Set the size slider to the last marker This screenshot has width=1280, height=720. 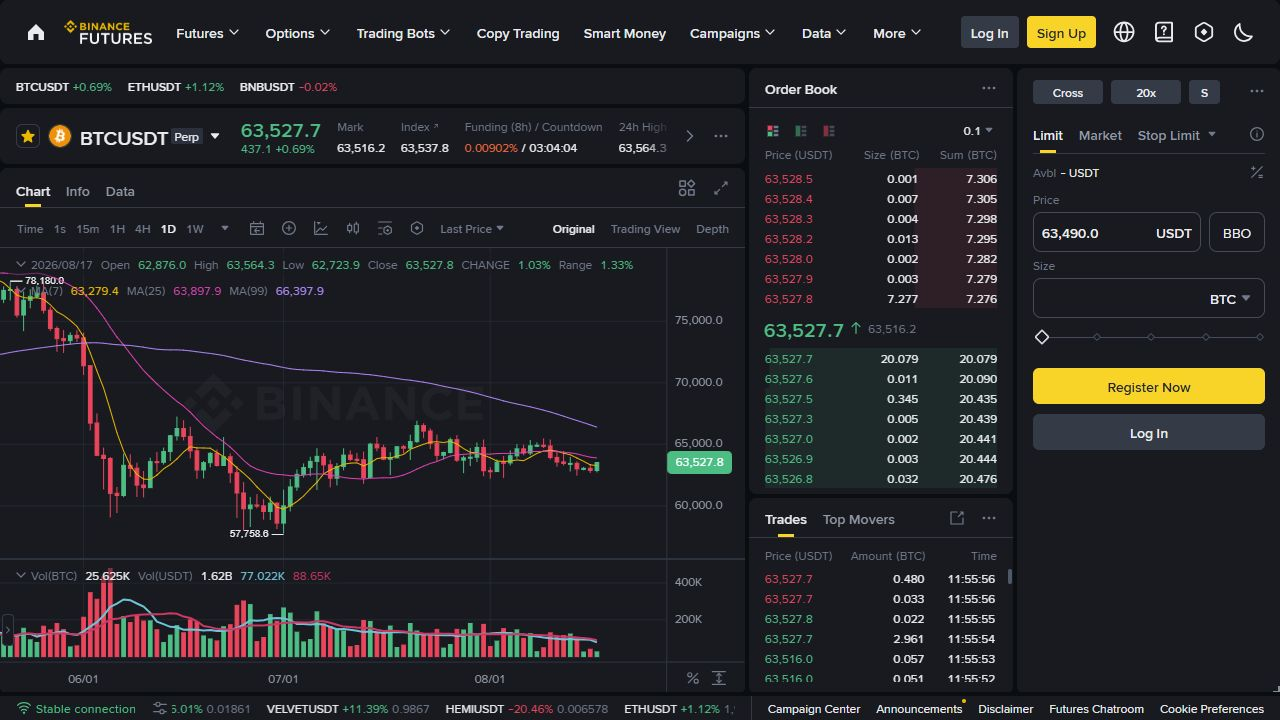click(x=1260, y=337)
